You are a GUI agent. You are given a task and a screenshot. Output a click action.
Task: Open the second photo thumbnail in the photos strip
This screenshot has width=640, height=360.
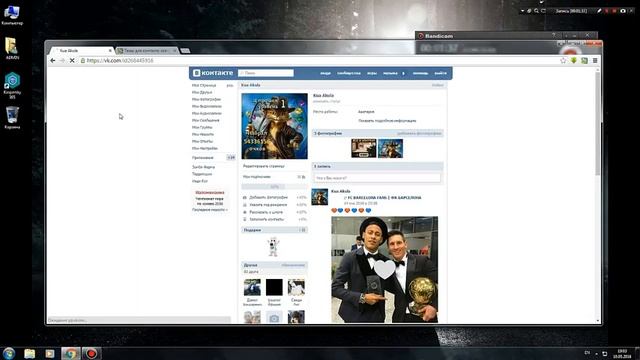(x=390, y=148)
